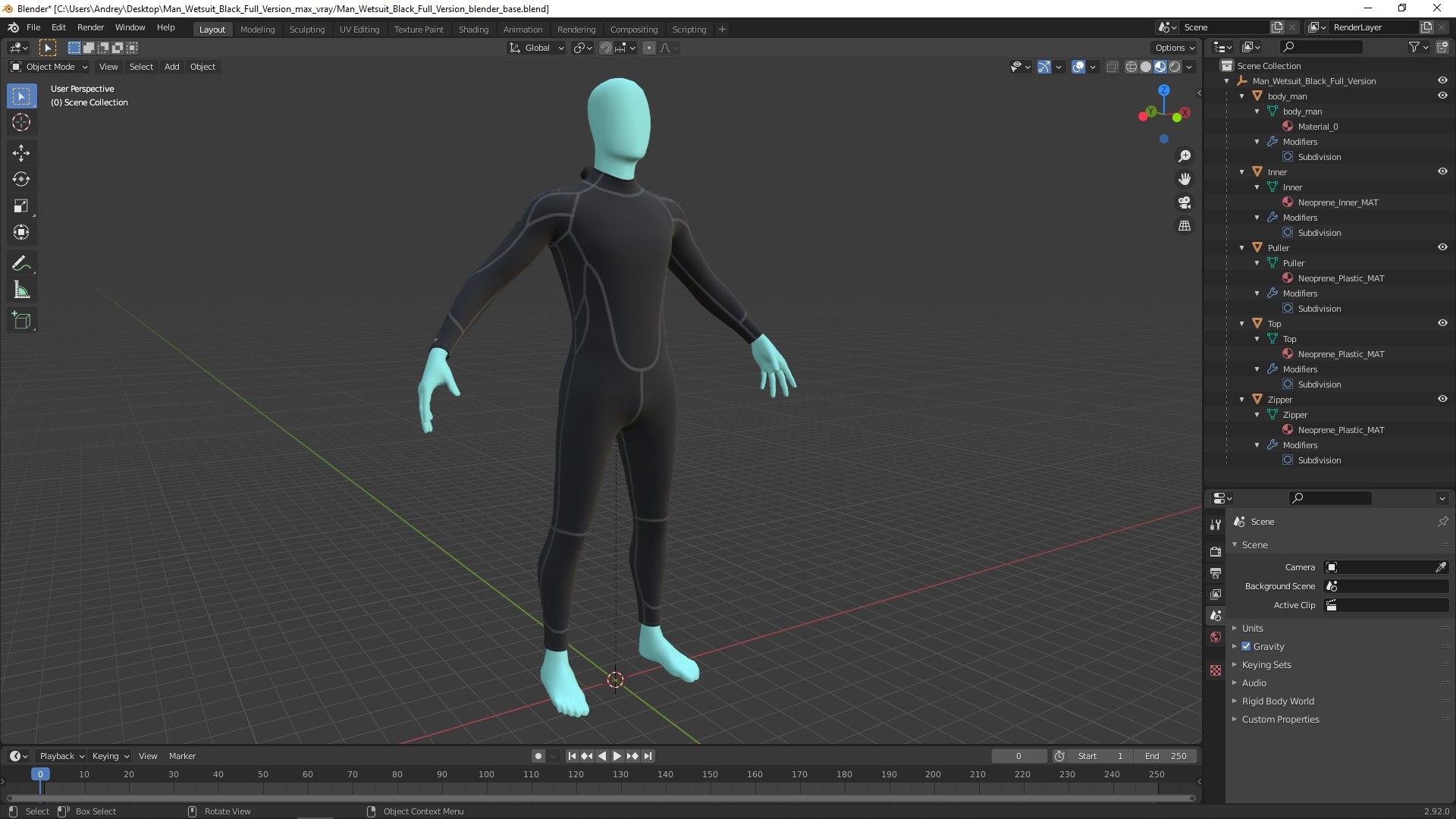Pick the Rotate tool

[21, 180]
